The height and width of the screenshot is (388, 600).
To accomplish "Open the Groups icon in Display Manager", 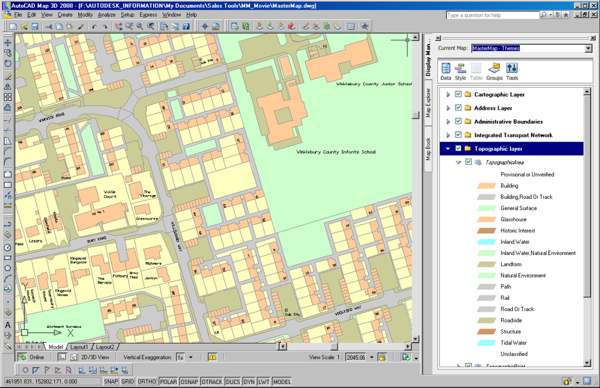I will [494, 71].
